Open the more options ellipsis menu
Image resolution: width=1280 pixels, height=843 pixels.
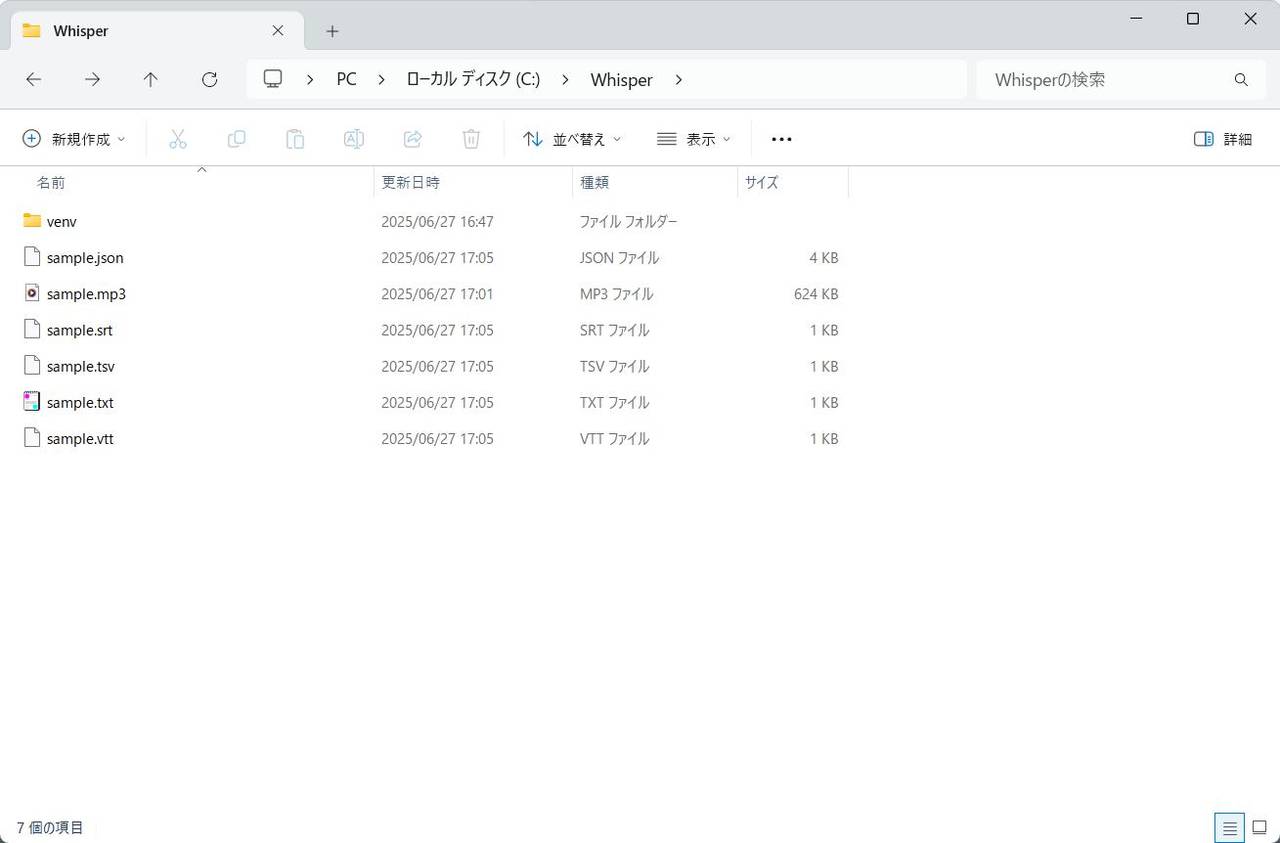coord(782,139)
